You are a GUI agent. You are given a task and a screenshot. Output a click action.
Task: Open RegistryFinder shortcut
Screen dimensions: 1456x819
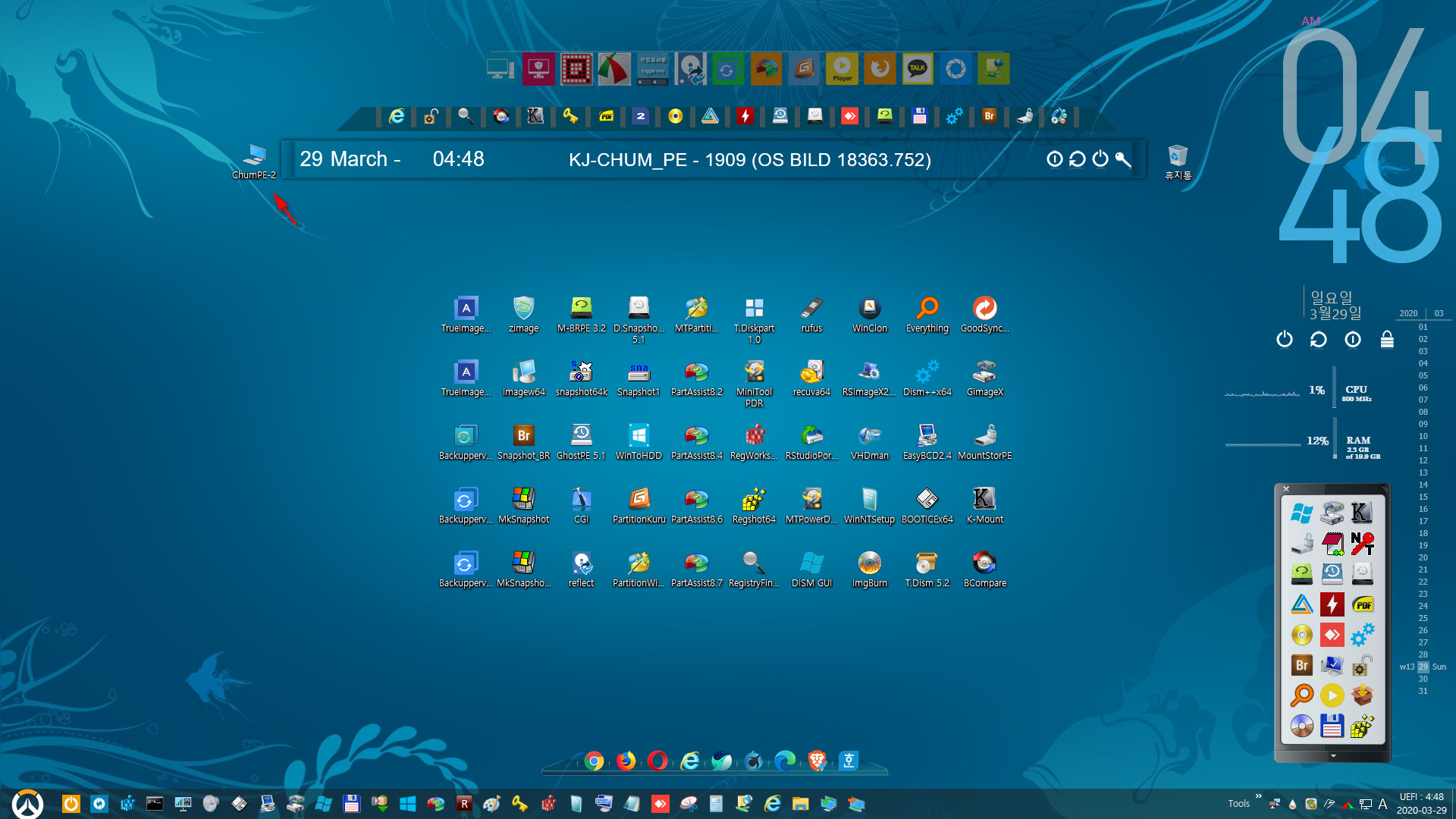tap(754, 569)
